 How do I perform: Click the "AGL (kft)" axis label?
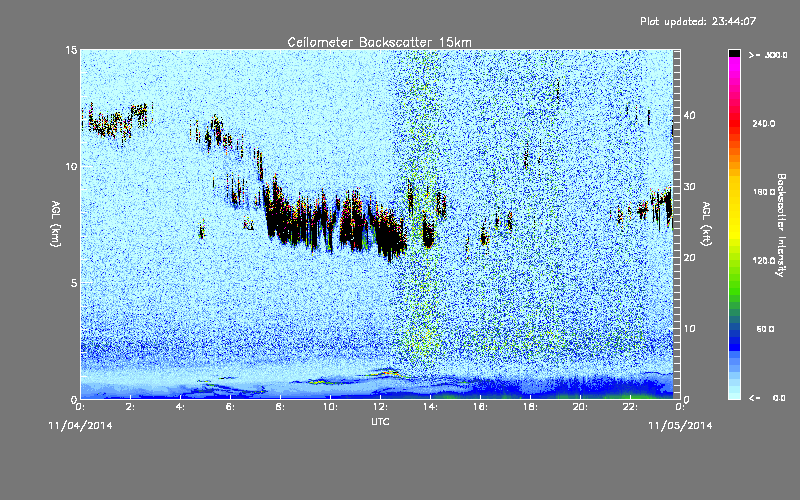[706, 223]
